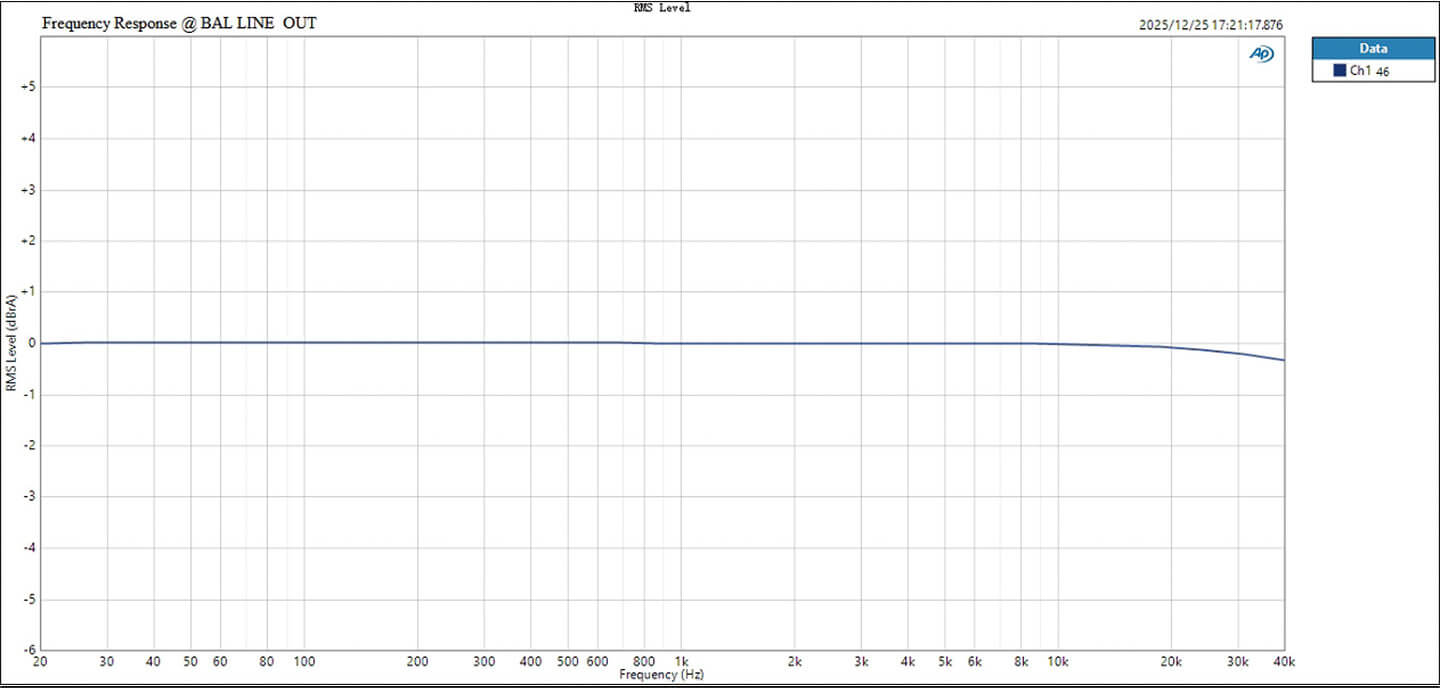Image resolution: width=1440 pixels, height=688 pixels.
Task: Click the "+3" level axis label
Action: coord(28,189)
